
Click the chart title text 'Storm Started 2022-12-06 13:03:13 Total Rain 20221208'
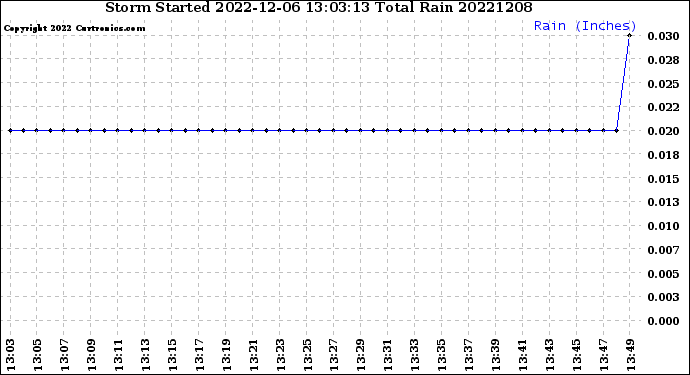point(319,7)
